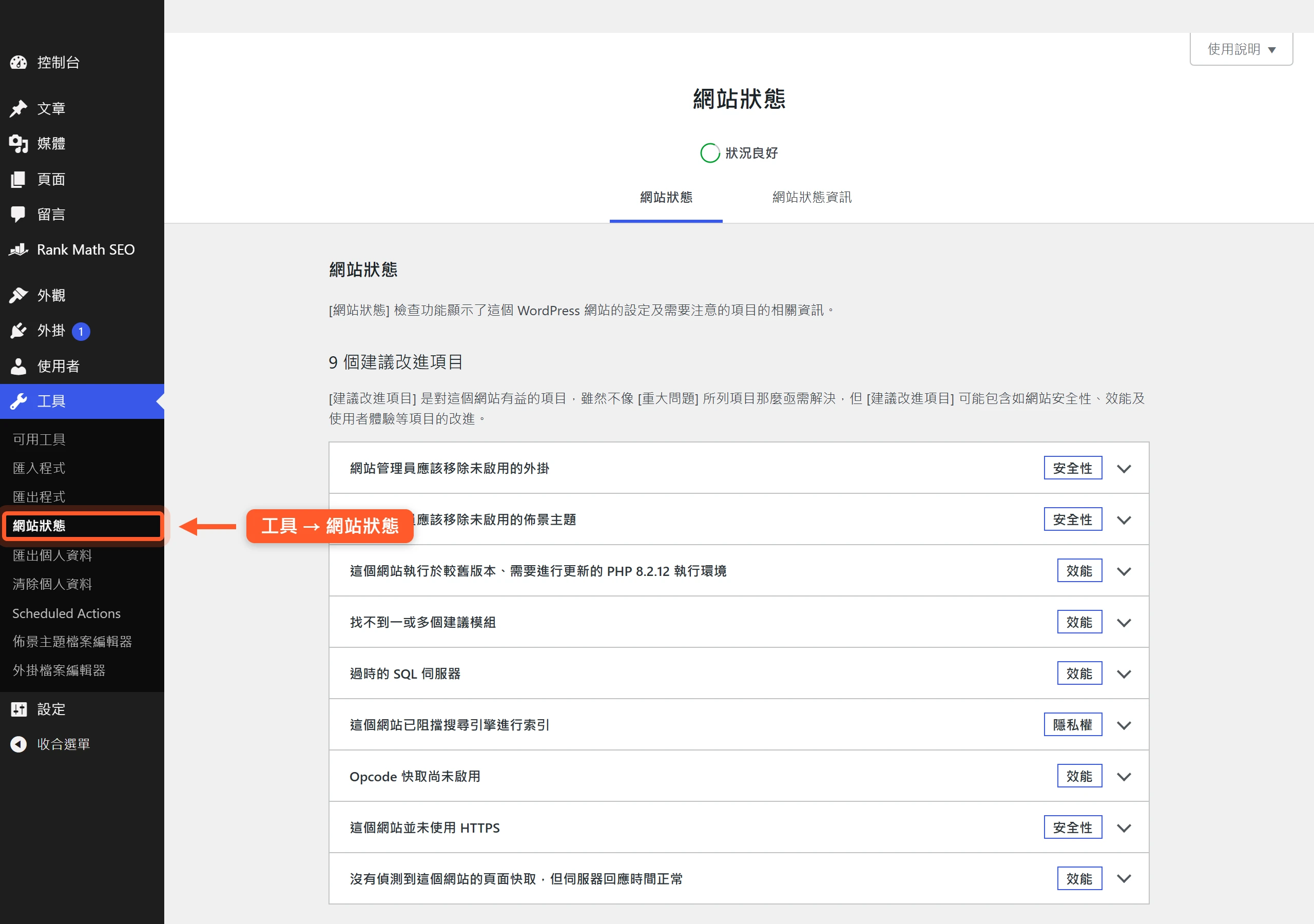Switch to the 網站狀態資訊 tab

[x=811, y=198]
